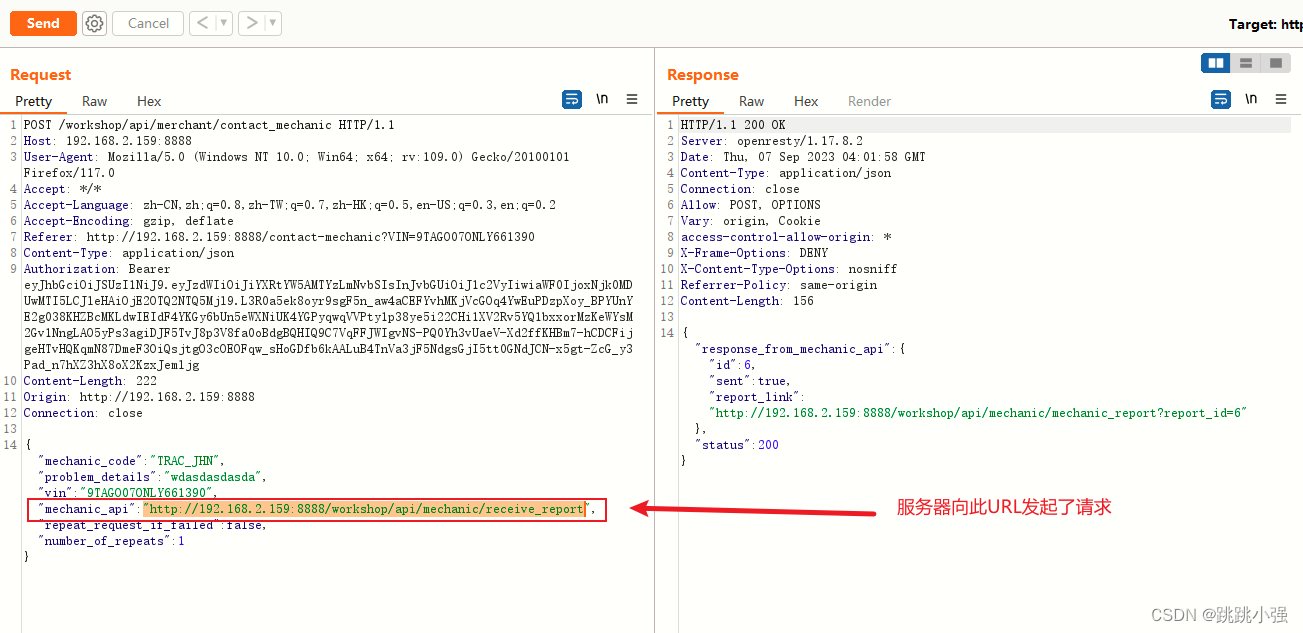This screenshot has height=633, width=1303.
Task: Go to previous request with back arrow
Action: (203, 23)
